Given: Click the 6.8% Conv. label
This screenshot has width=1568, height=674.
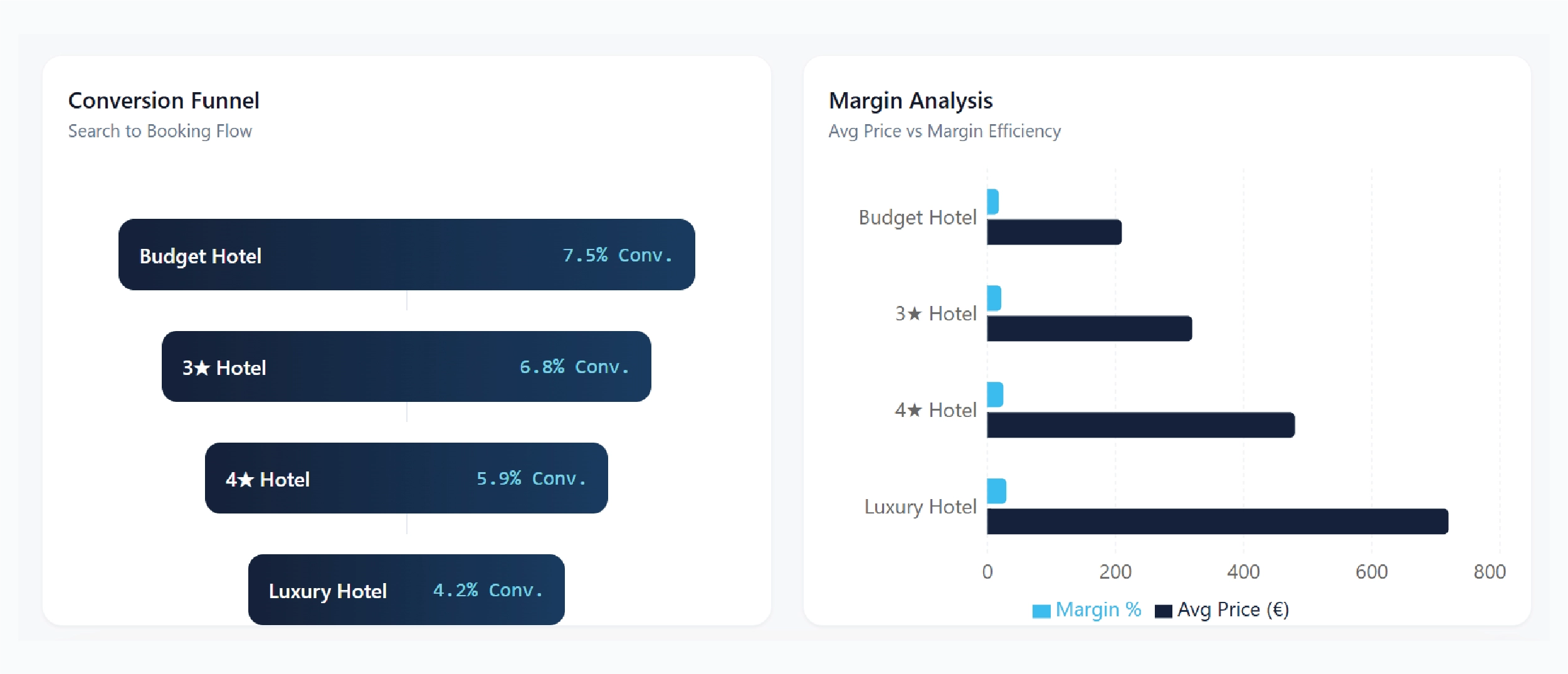Looking at the screenshot, I should click(574, 367).
